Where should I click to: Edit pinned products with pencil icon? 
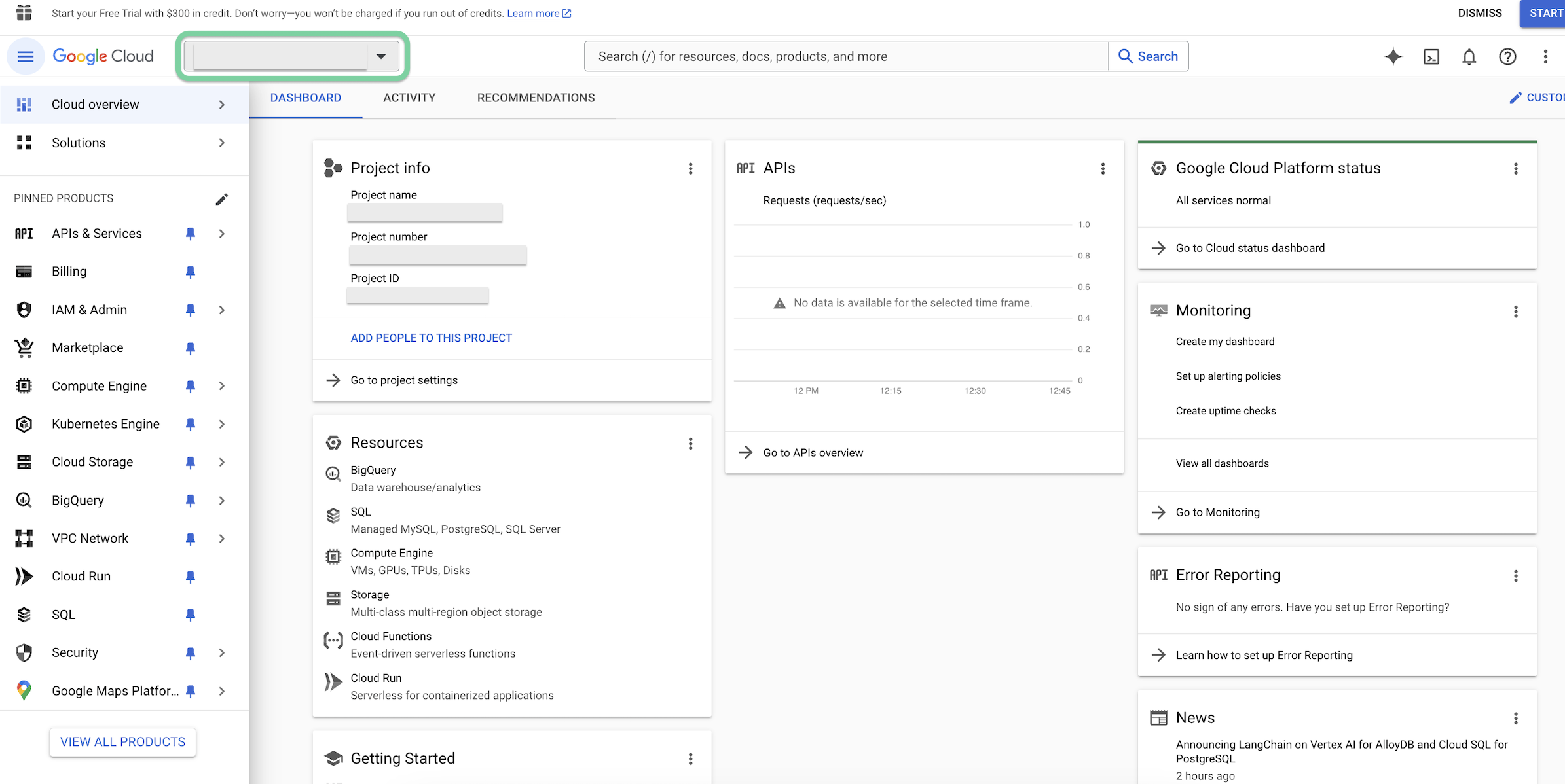222,199
